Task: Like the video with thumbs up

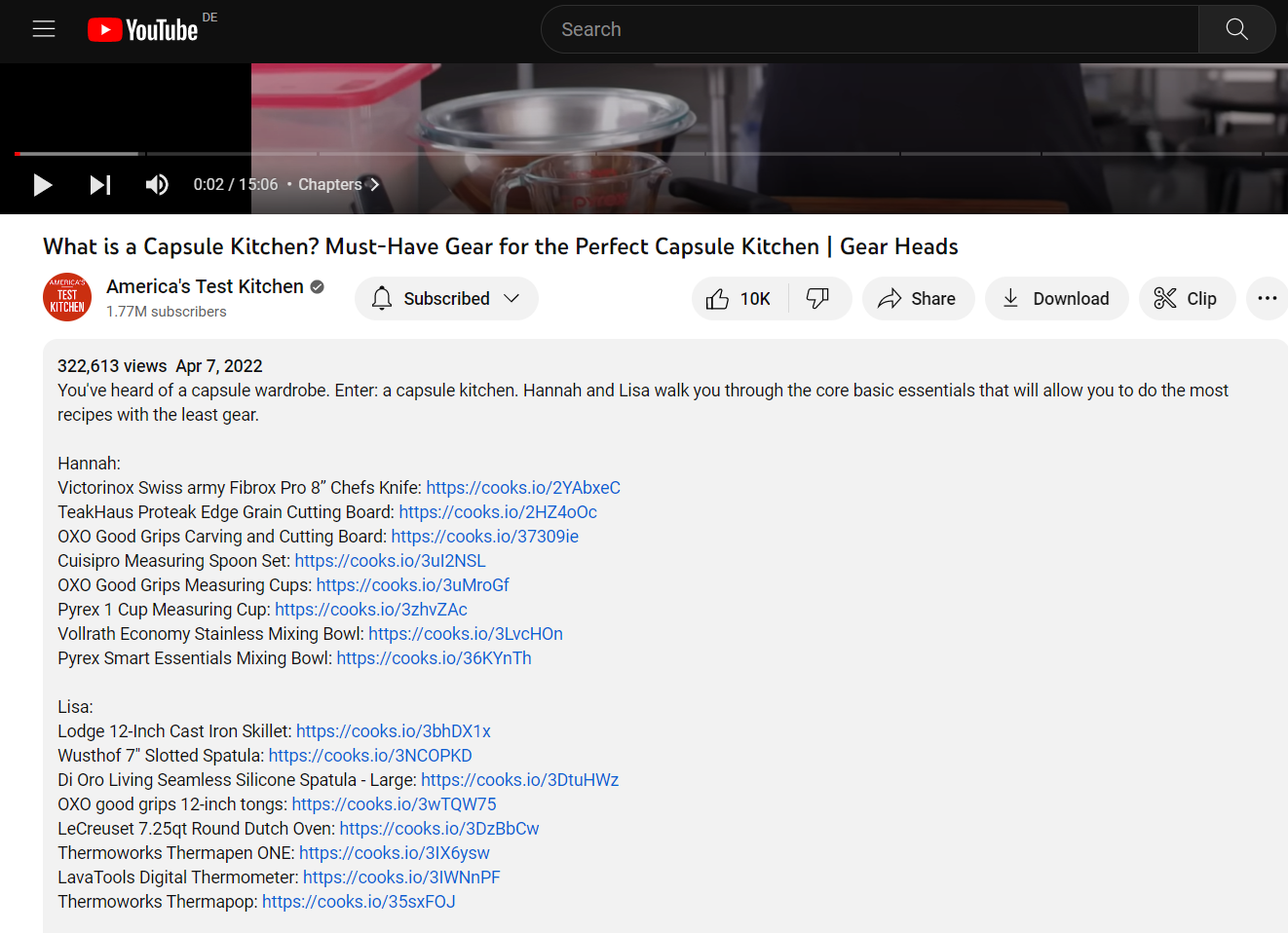Action: click(739, 298)
